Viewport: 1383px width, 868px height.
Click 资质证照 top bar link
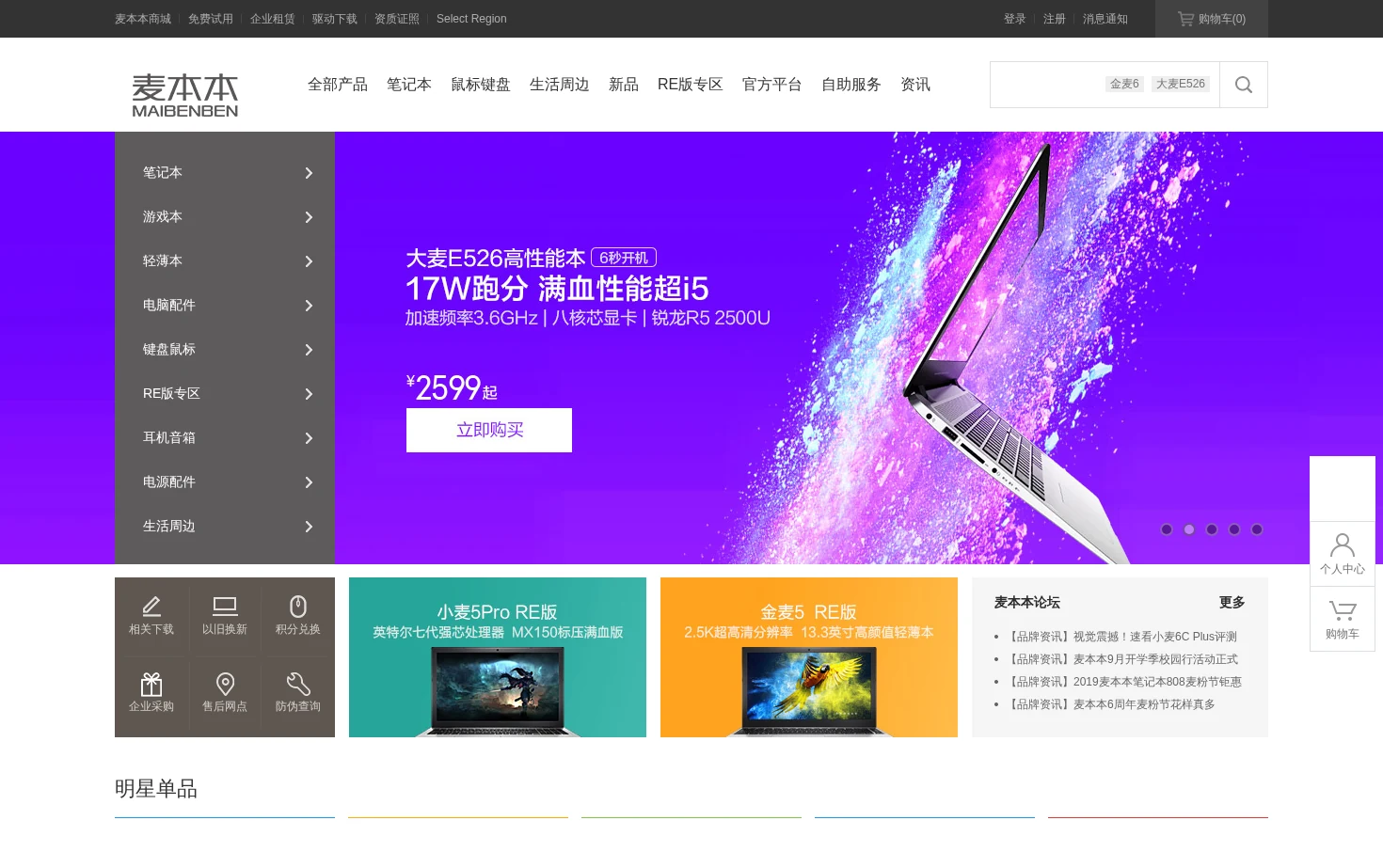397,19
